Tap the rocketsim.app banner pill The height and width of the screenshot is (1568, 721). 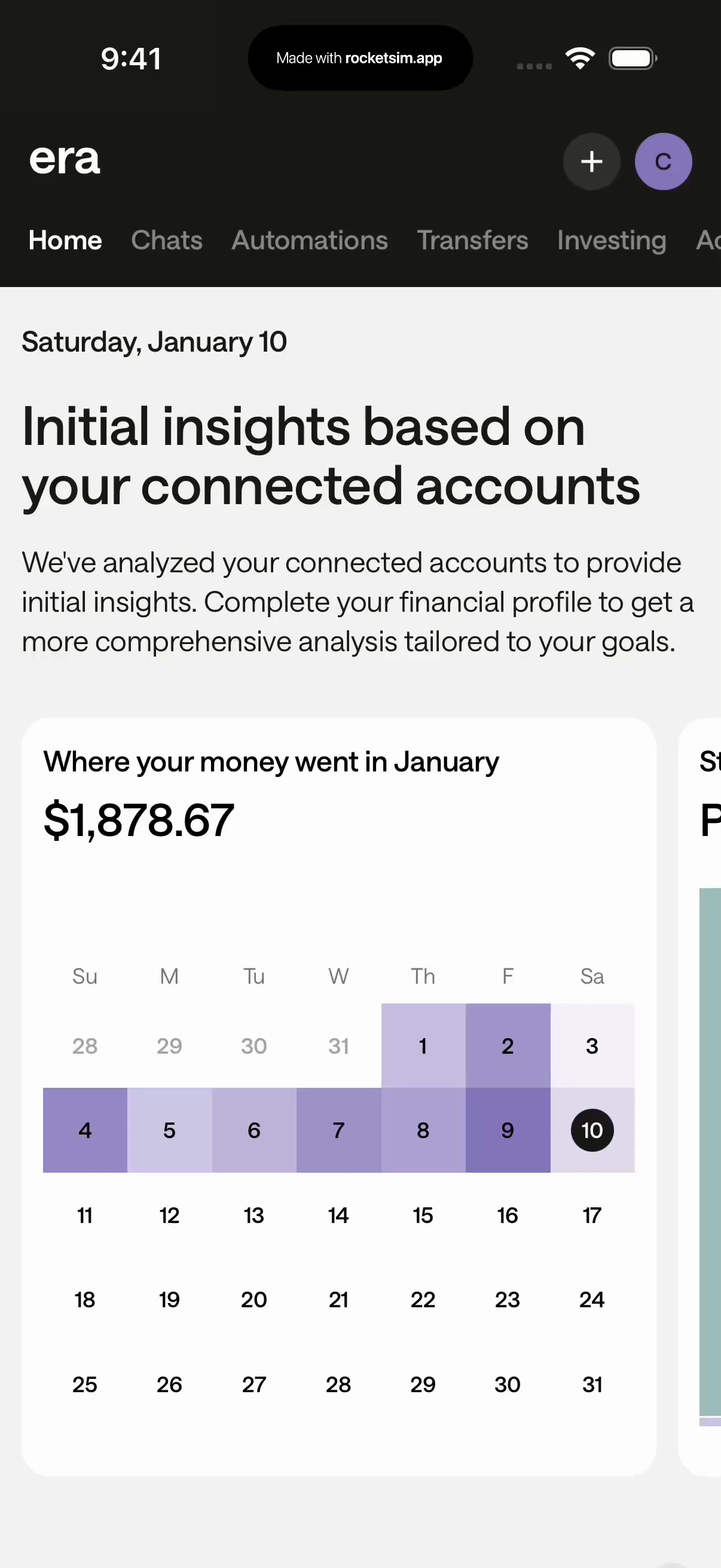click(x=359, y=59)
